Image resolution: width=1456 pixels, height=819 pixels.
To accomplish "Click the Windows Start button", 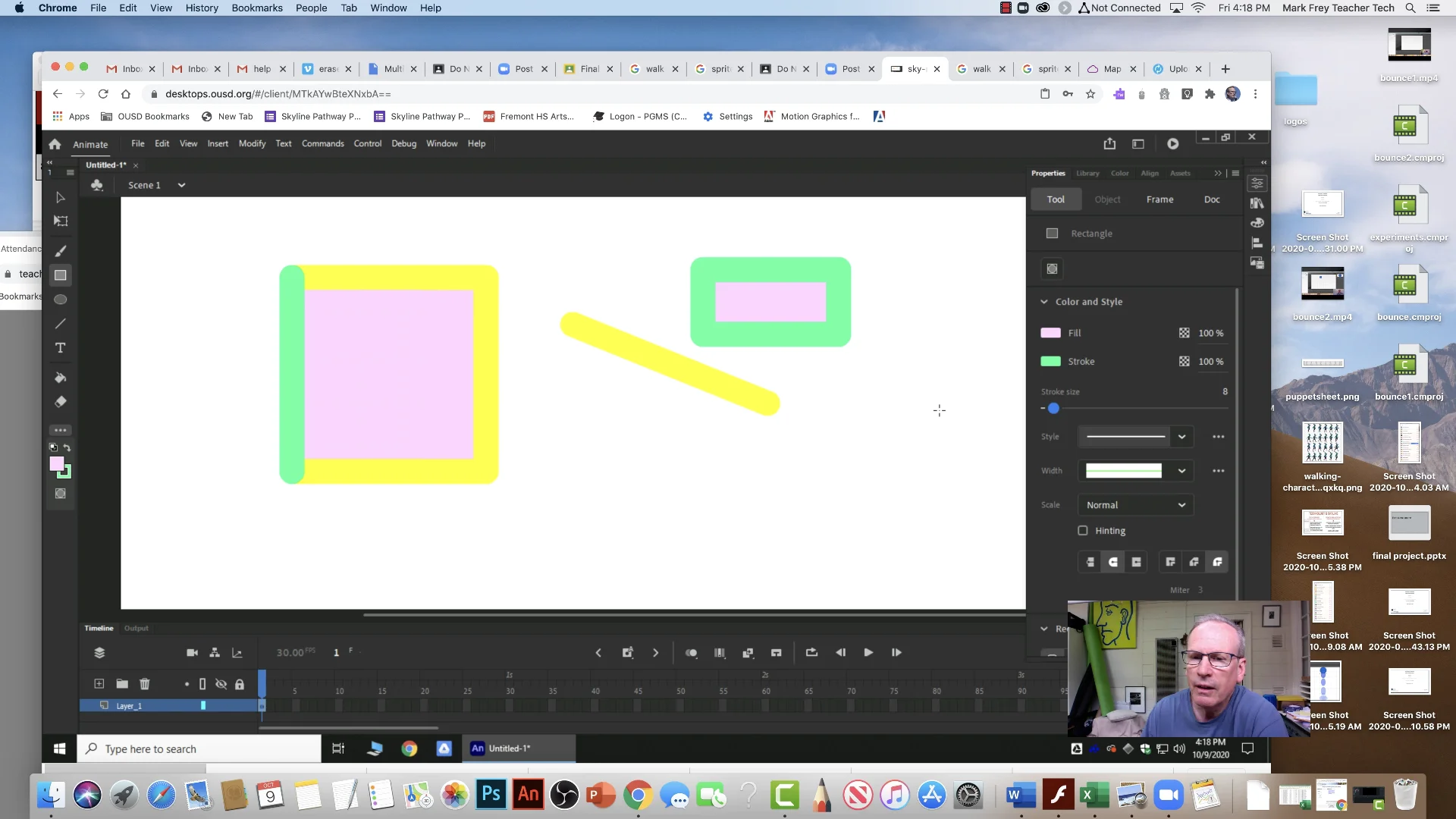I will (x=59, y=749).
